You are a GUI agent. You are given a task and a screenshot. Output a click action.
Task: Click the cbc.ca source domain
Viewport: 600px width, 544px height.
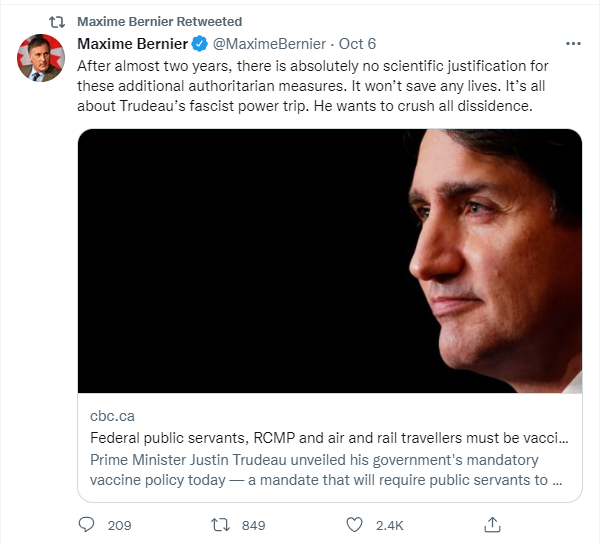111,416
